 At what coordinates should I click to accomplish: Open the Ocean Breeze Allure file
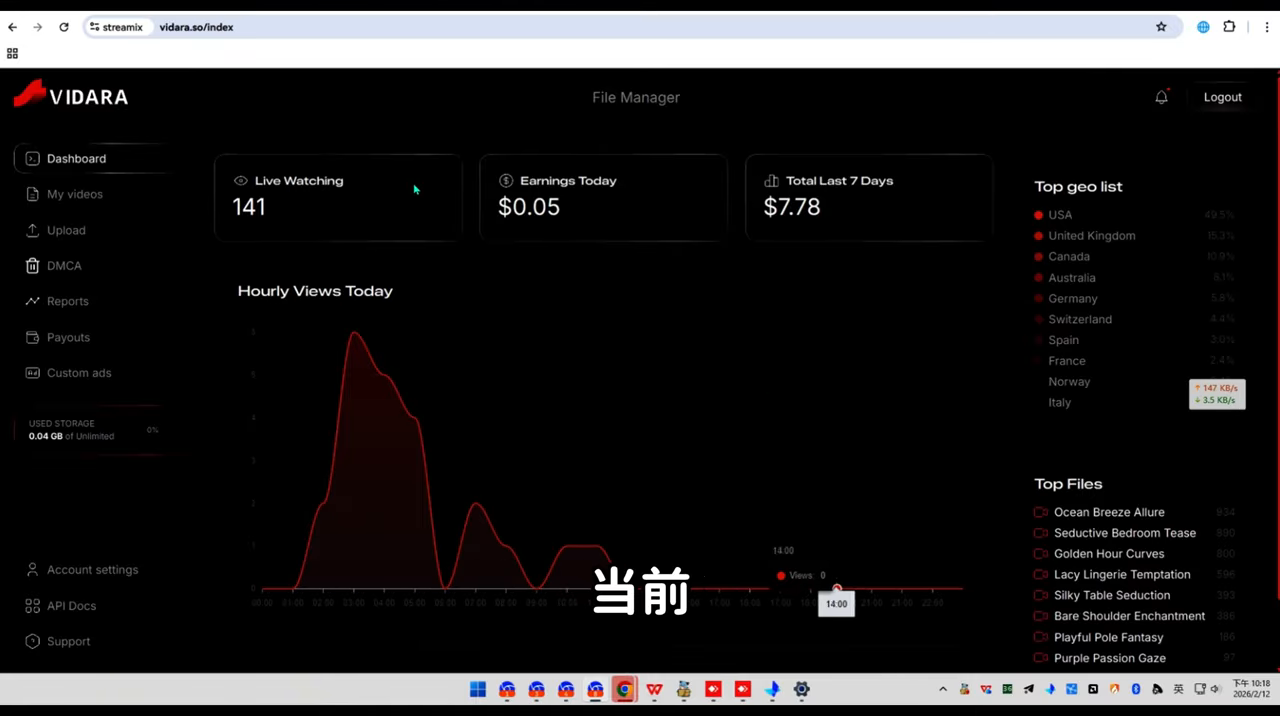[1109, 512]
